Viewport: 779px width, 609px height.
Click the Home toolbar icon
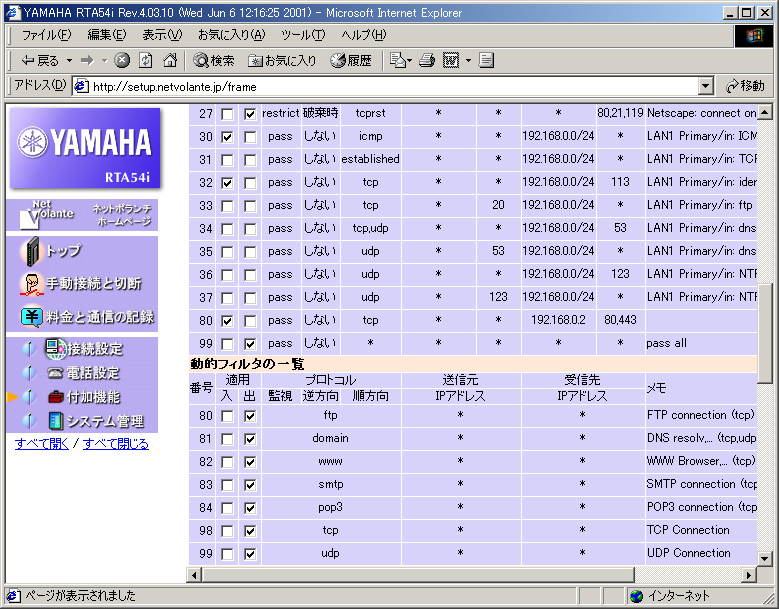pos(170,60)
